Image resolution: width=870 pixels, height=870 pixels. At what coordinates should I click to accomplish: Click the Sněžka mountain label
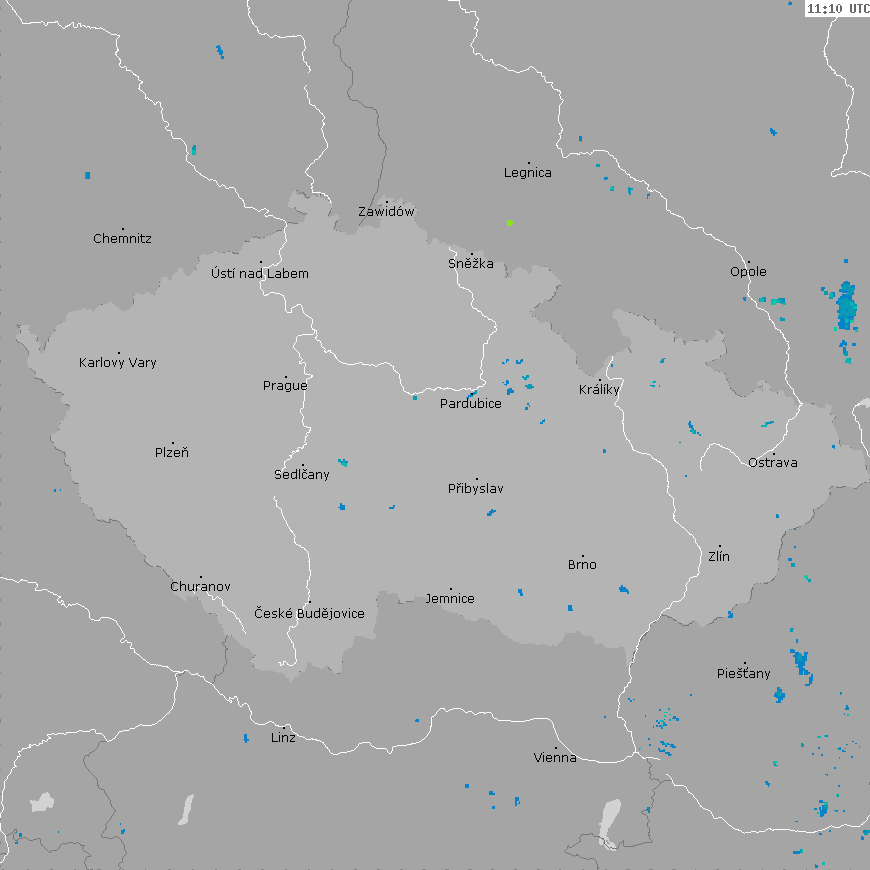click(471, 264)
